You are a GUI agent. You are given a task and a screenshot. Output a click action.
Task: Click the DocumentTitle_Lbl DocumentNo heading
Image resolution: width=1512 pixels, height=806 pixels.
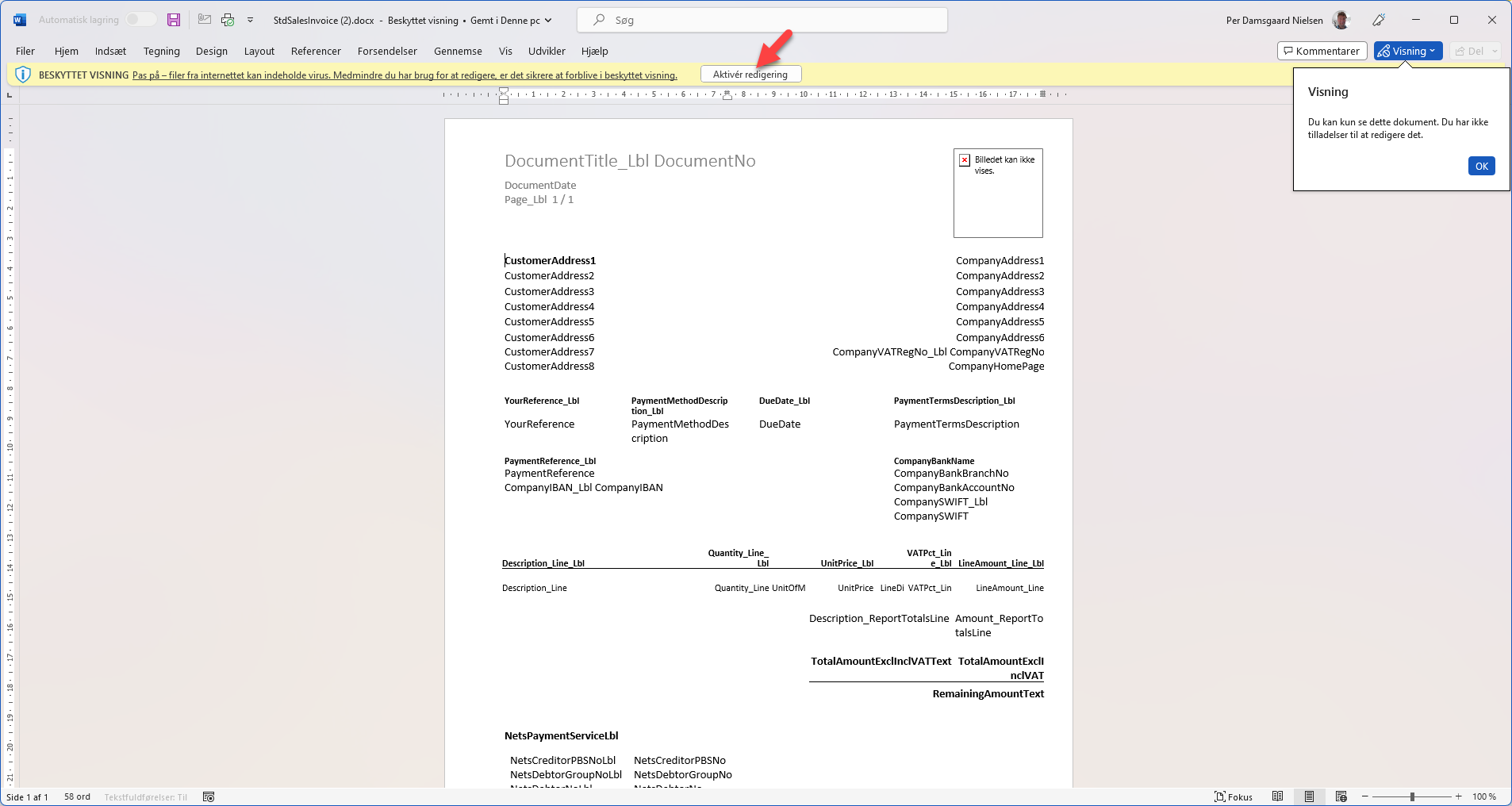[630, 161]
